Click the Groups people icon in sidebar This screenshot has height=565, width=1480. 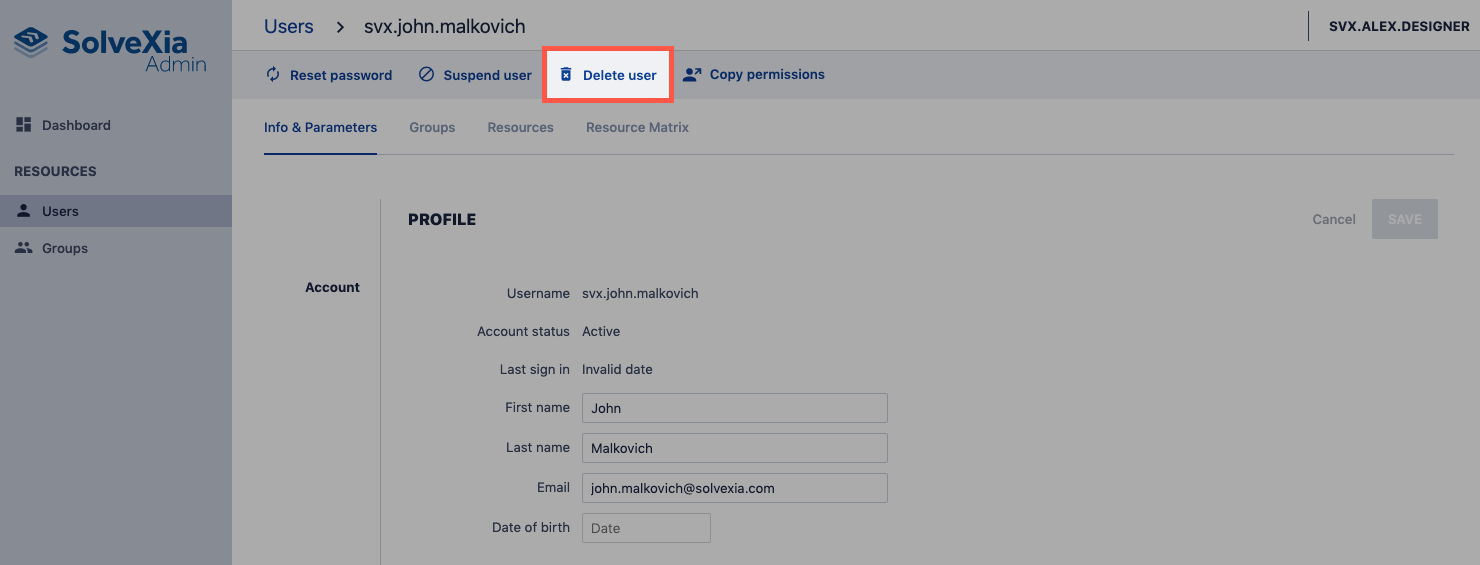coord(24,248)
